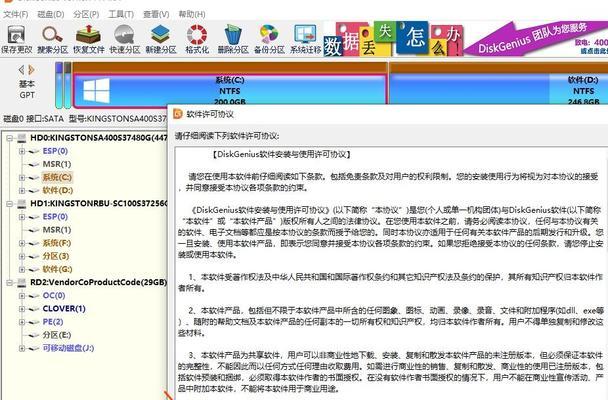
Task: Go to the previous disk with the left arrow
Action: tap(21, 70)
